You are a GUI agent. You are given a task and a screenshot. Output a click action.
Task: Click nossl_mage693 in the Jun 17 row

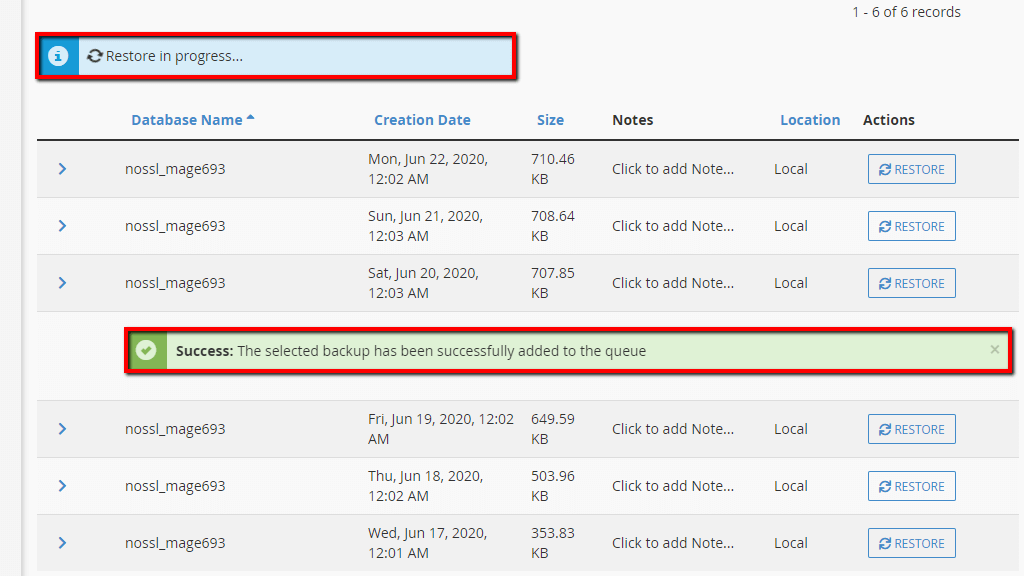(175, 543)
